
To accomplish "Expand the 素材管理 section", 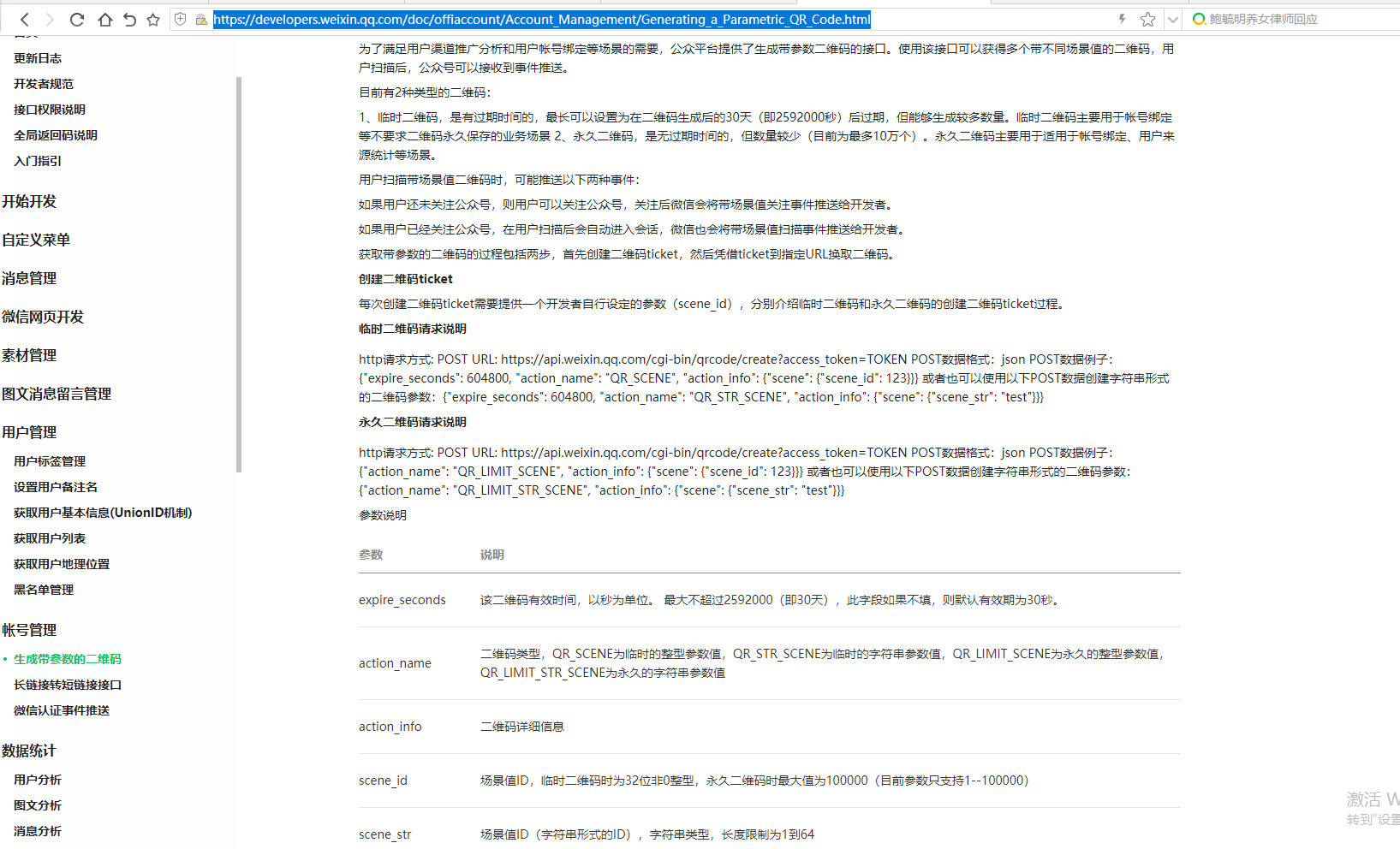I will (x=29, y=355).
